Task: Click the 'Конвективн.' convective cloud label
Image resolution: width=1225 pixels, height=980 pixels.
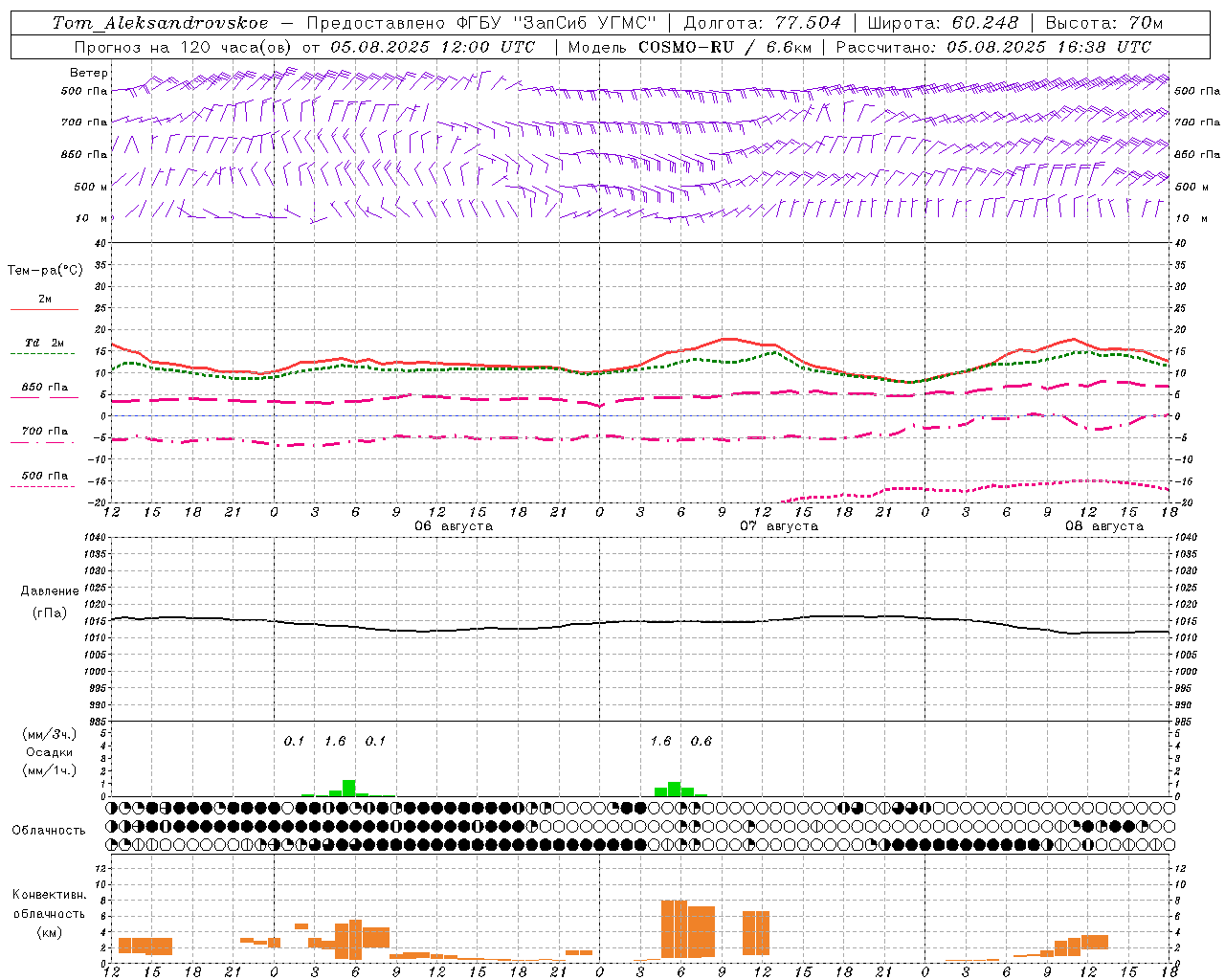Action: (50, 895)
